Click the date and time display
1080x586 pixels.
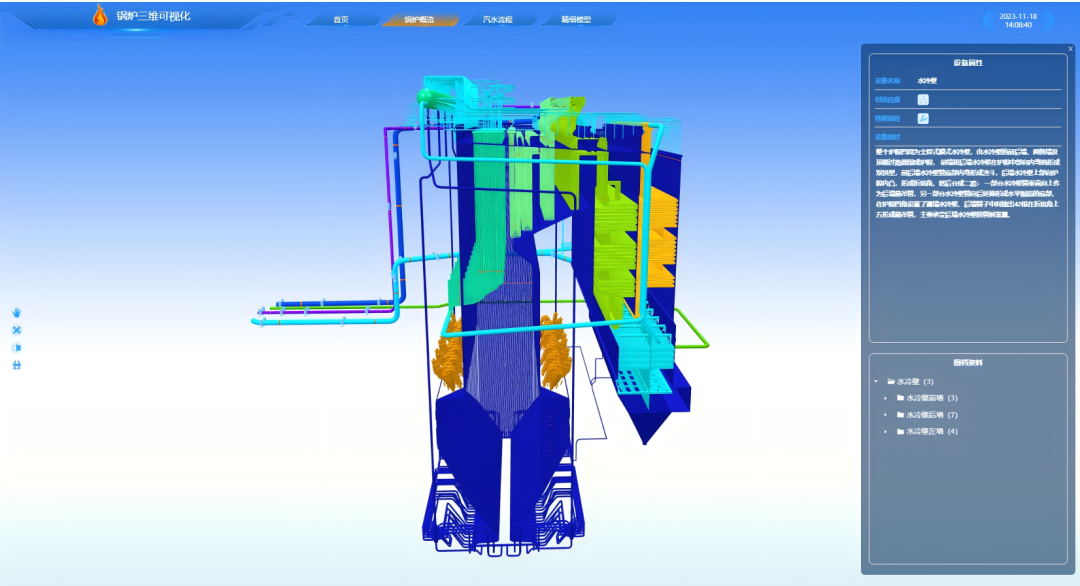[1017, 20]
